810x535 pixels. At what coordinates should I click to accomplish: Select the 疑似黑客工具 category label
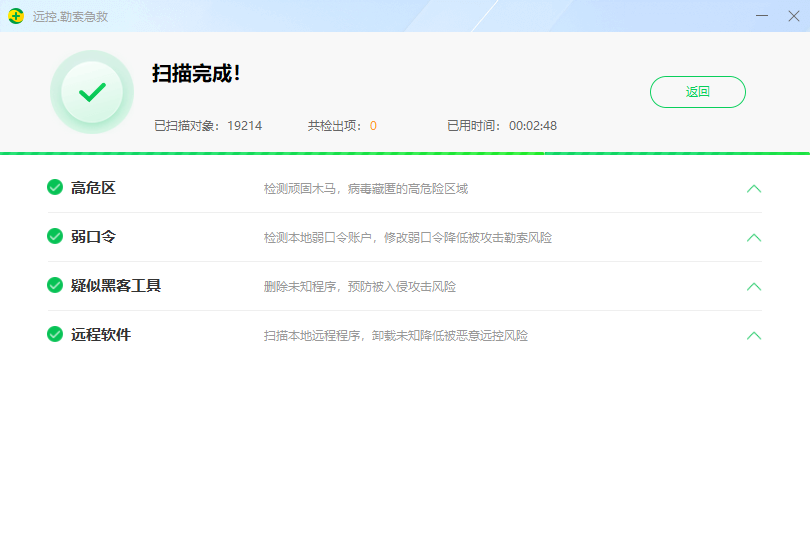tap(116, 286)
